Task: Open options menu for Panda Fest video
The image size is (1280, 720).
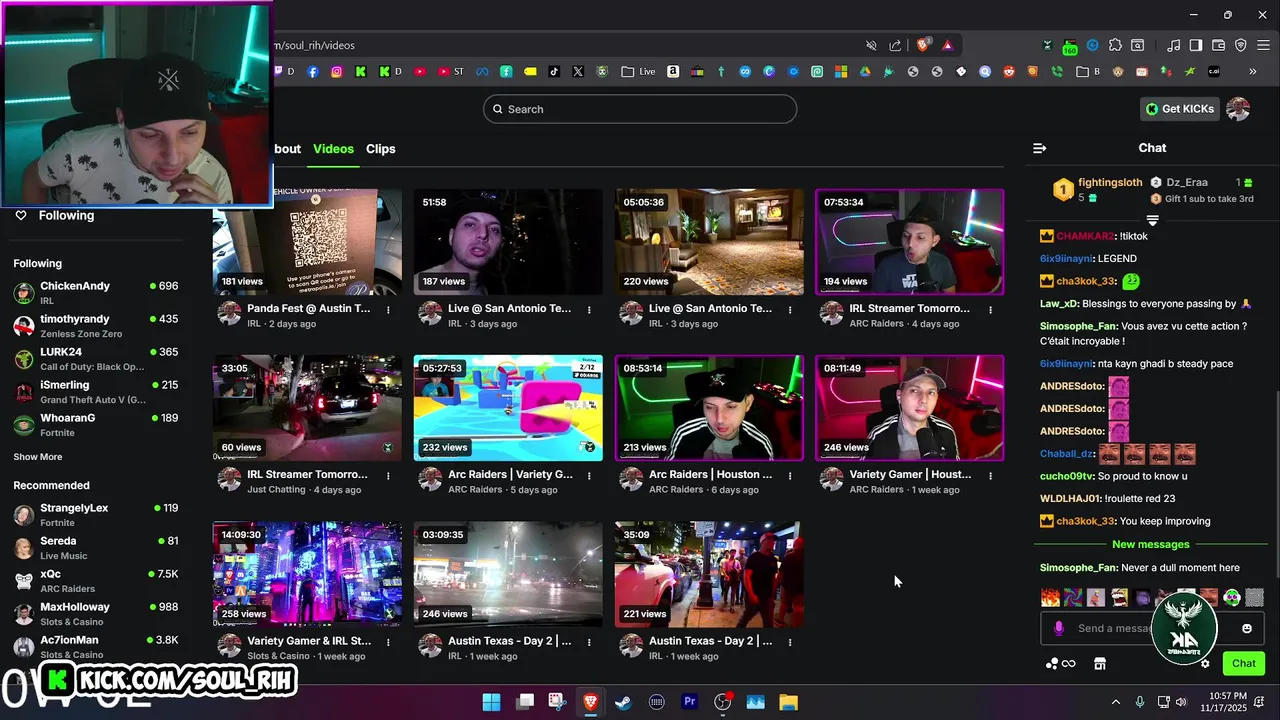Action: click(x=388, y=310)
